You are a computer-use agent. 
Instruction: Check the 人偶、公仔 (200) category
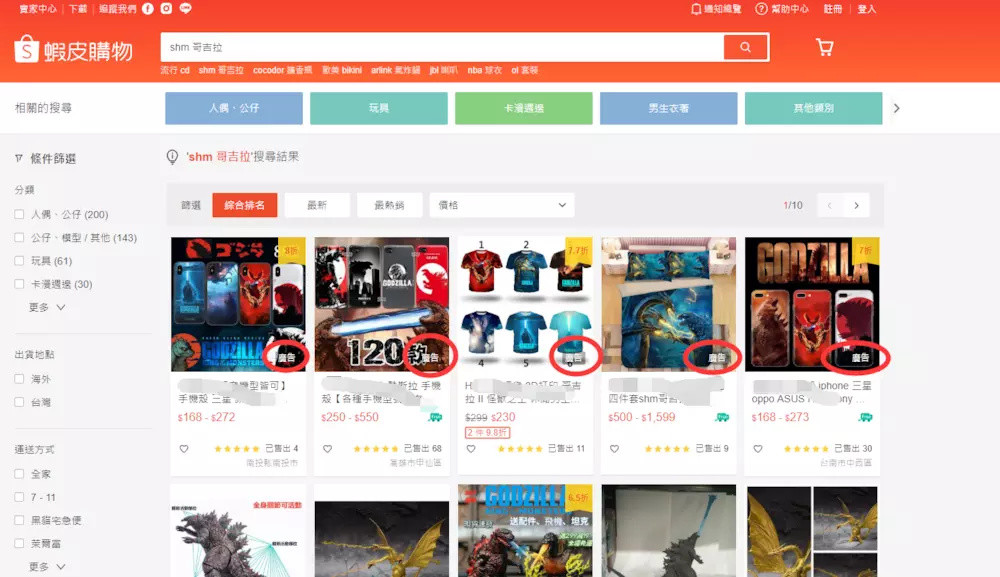tap(19, 214)
